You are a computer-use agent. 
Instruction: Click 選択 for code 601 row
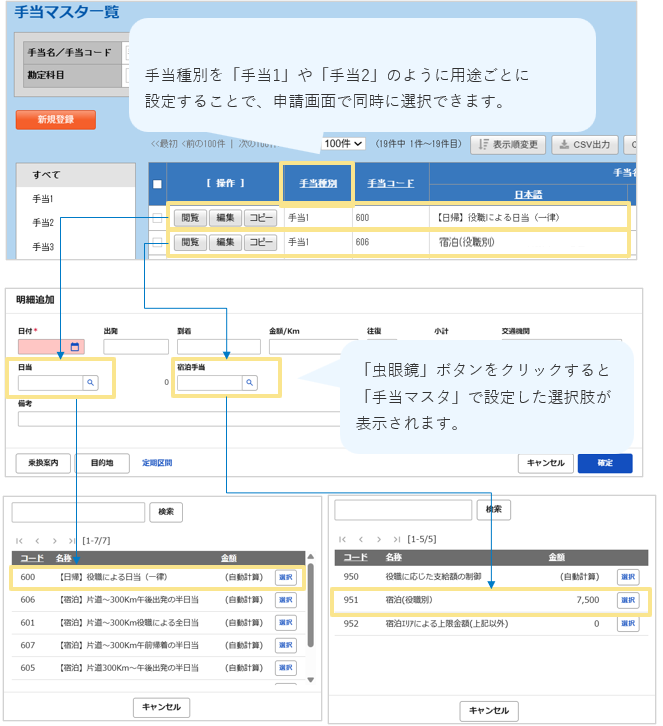tap(286, 623)
